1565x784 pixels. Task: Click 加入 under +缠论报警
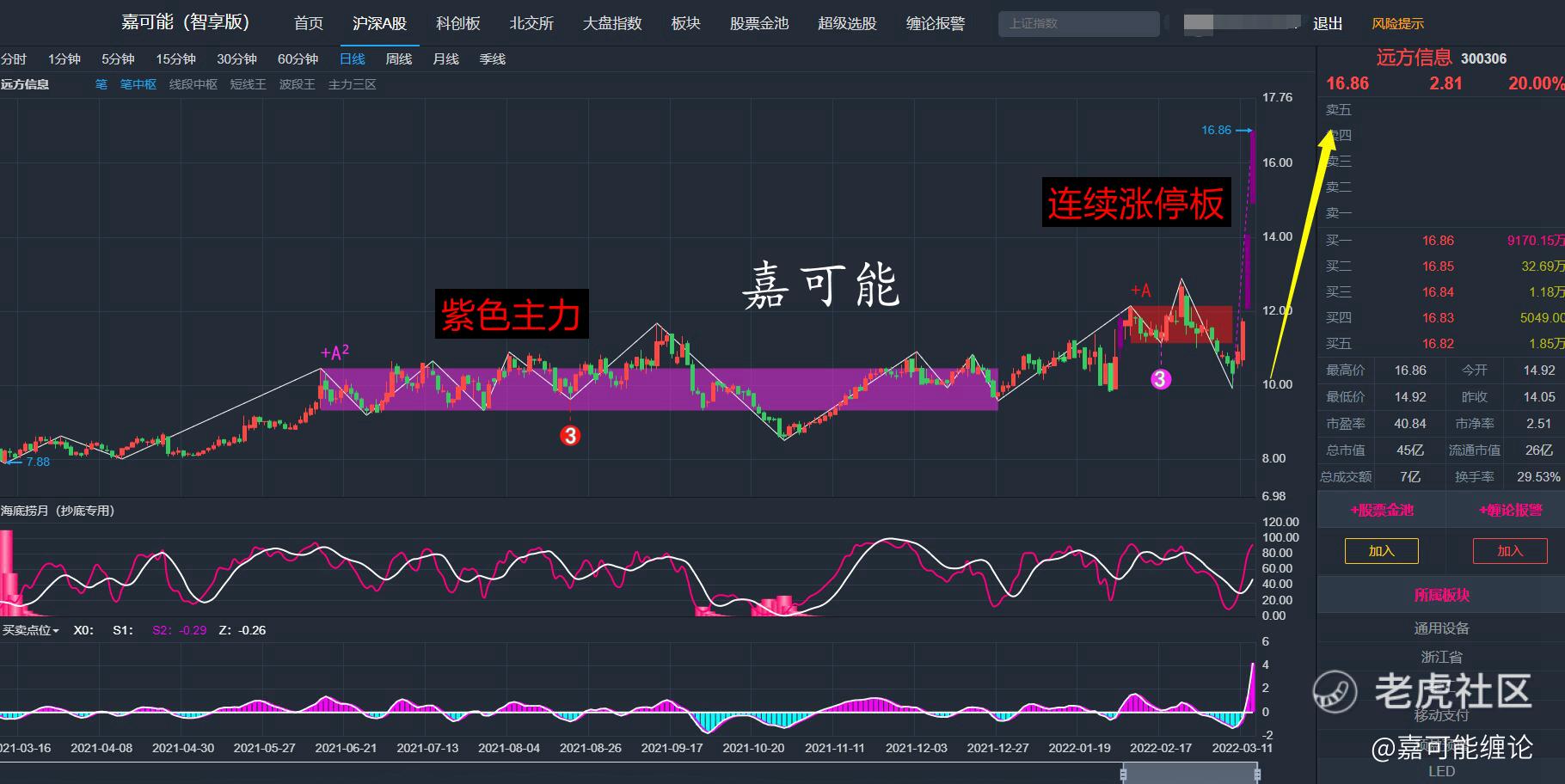click(x=1510, y=551)
